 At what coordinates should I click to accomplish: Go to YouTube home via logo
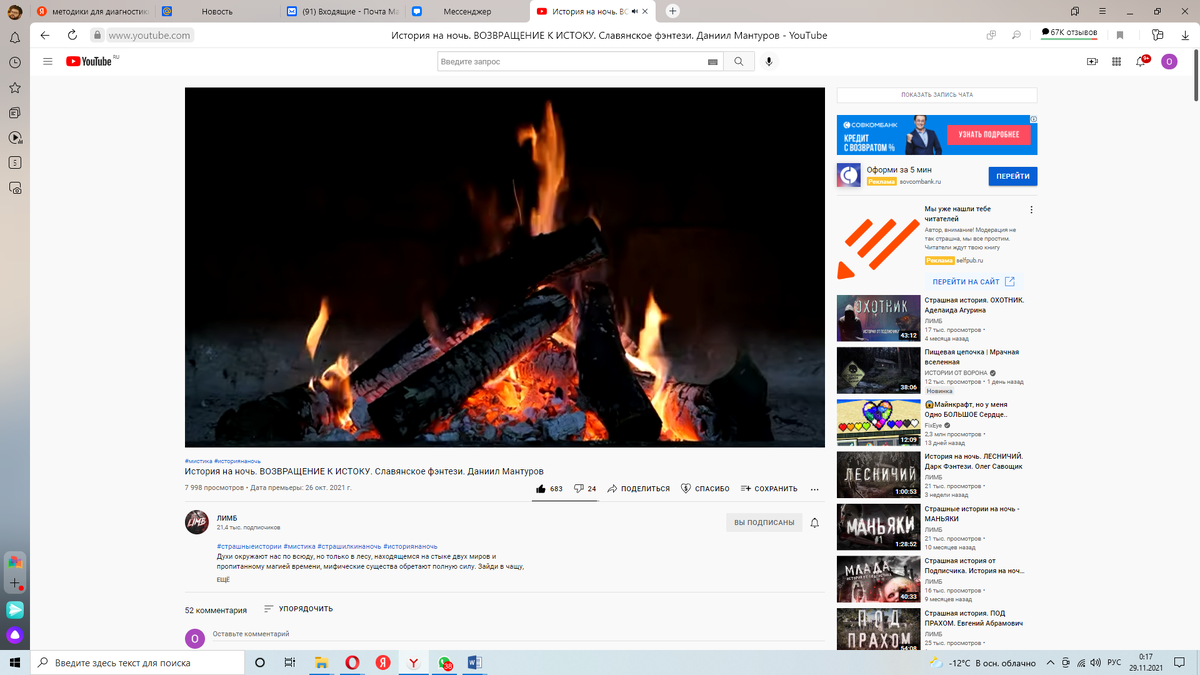[x=90, y=61]
